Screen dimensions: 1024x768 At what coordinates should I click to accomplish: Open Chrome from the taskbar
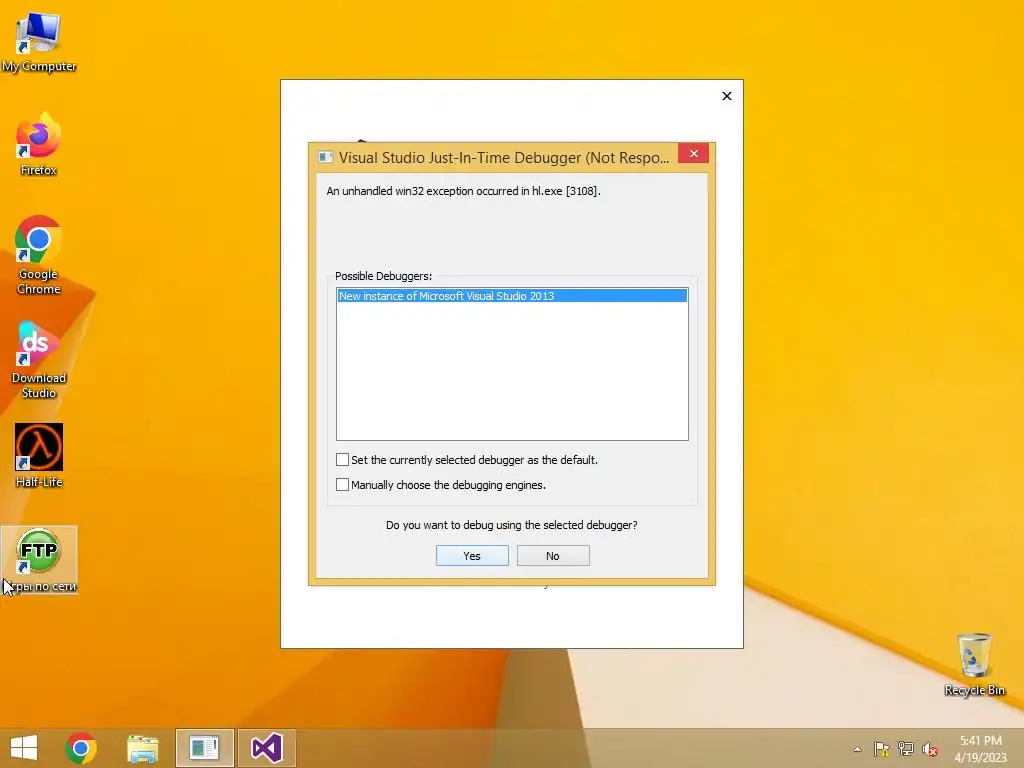click(x=81, y=748)
